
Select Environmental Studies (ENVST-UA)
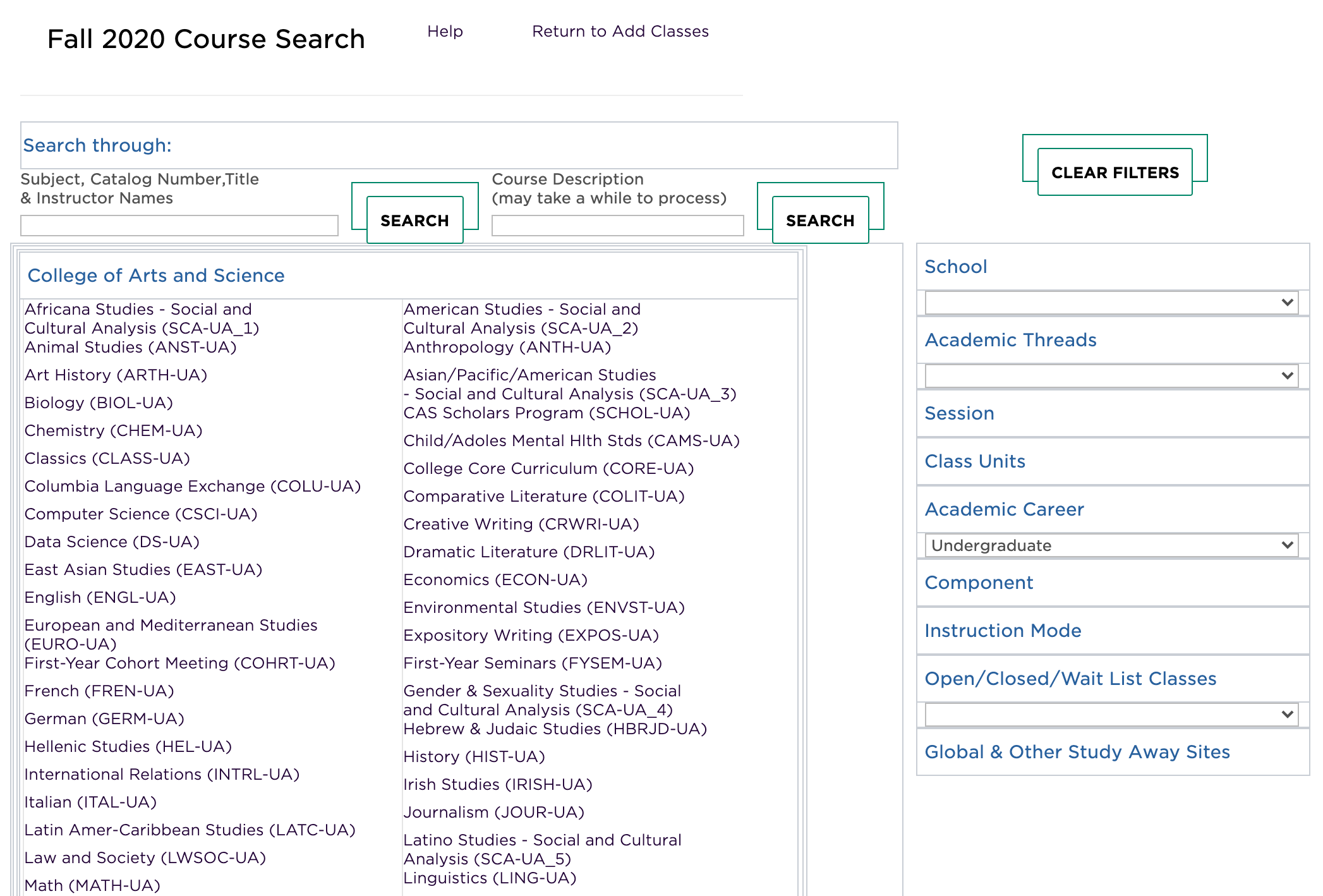[x=545, y=608]
